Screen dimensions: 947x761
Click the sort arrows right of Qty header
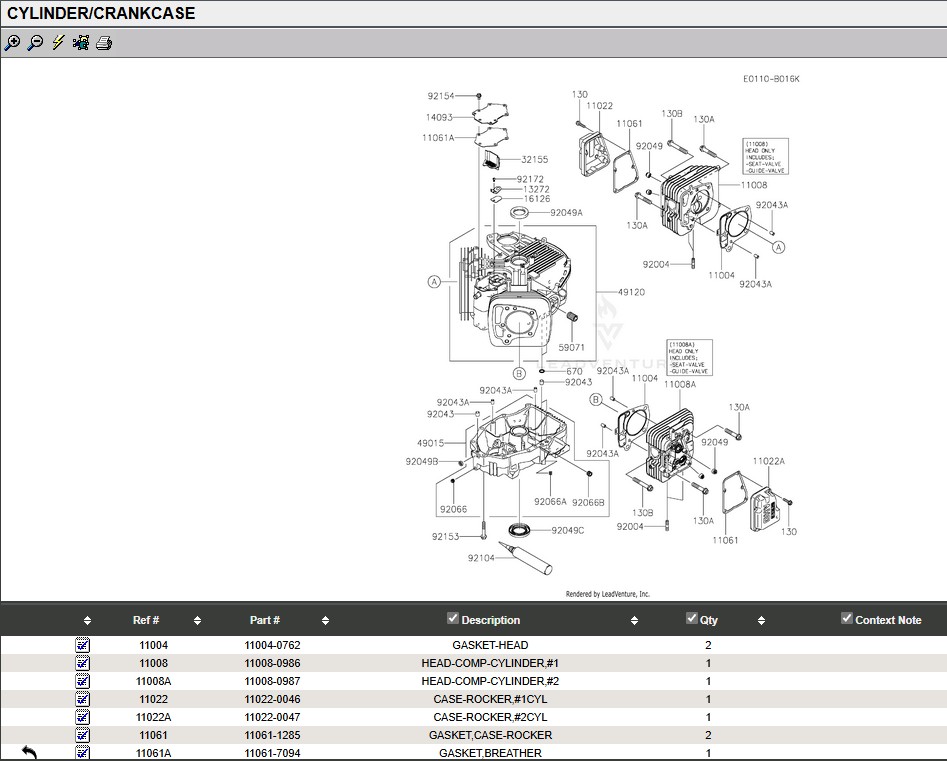click(761, 621)
